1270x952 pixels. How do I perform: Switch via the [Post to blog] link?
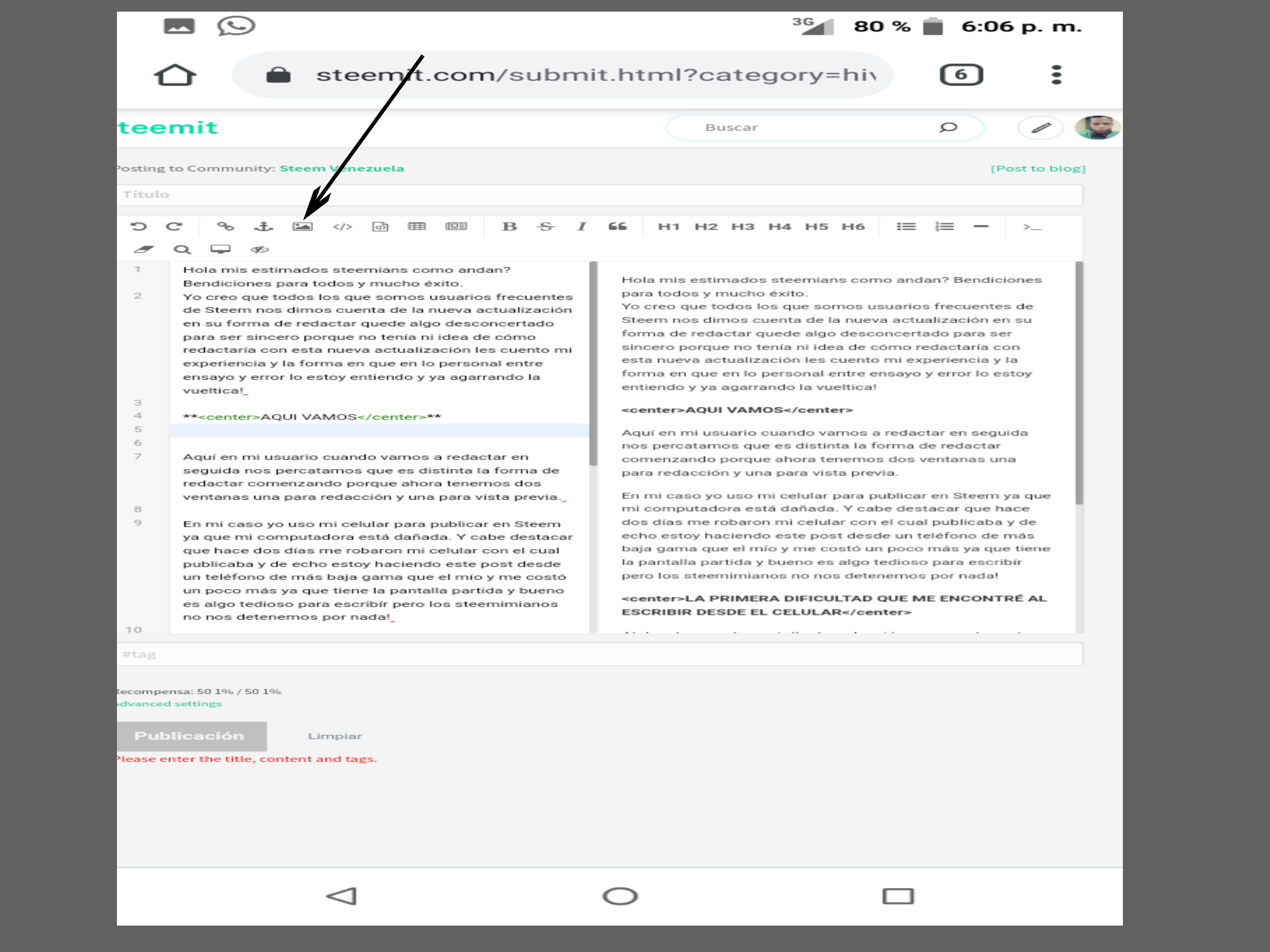pyautogui.click(x=1038, y=168)
